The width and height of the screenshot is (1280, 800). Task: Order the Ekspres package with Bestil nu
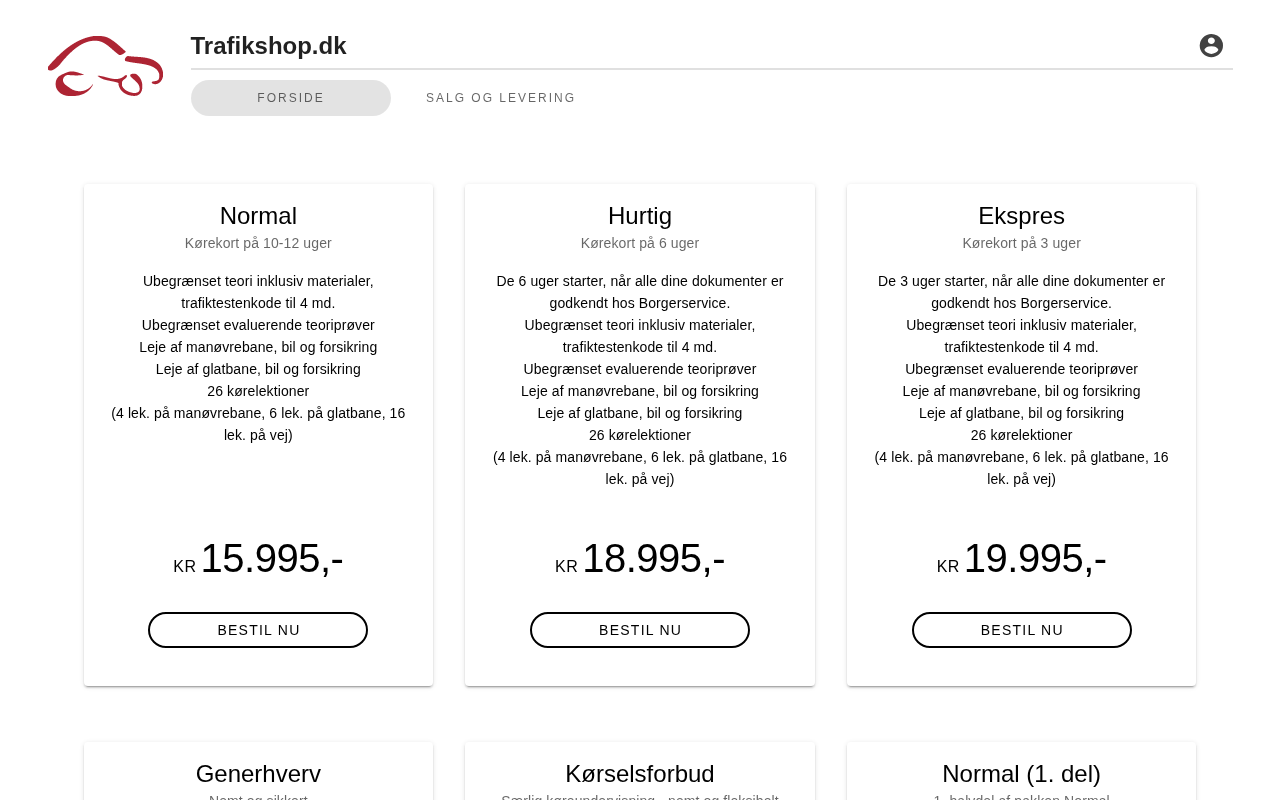(1022, 630)
